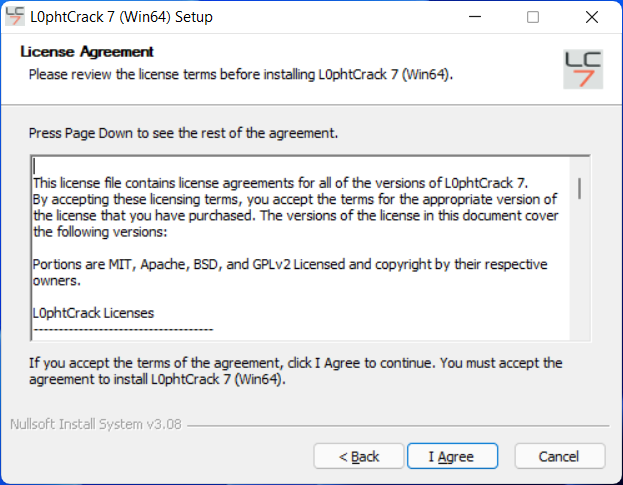Accept the license with I Agree

pos(453,456)
